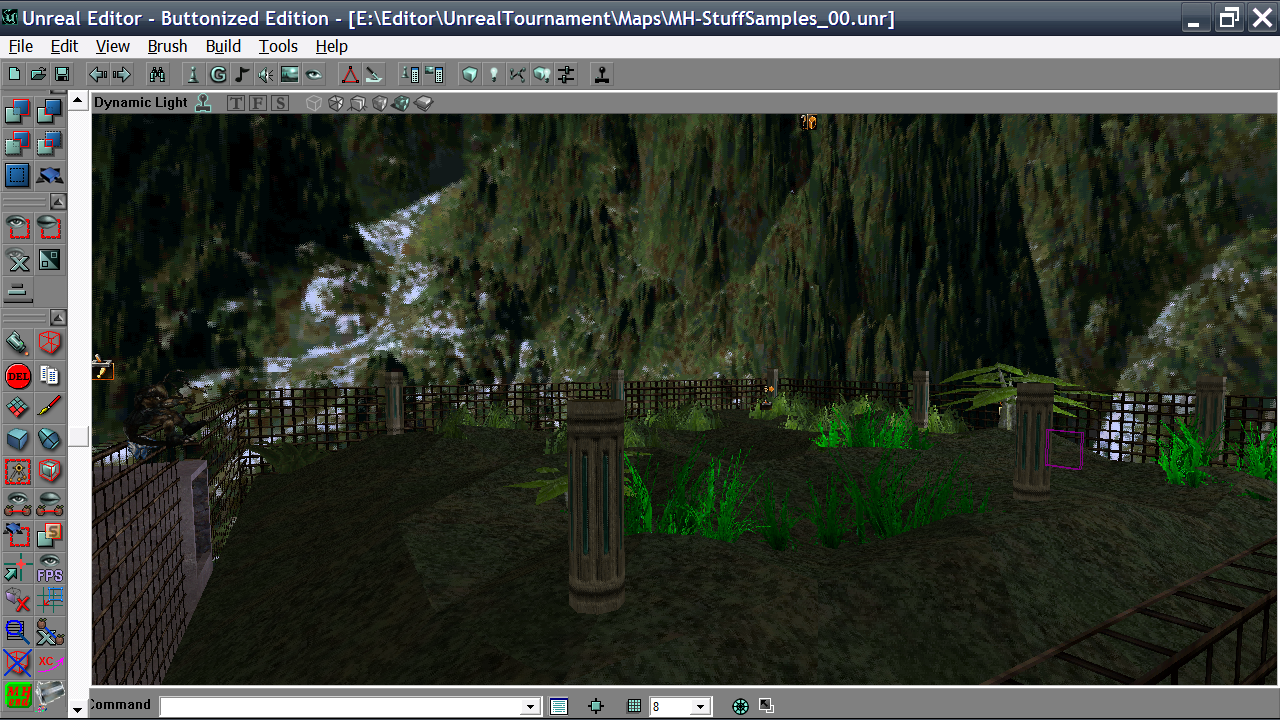Collapse the second sidebar group arrow
Screen dimensions: 1280x720
(x=58, y=318)
